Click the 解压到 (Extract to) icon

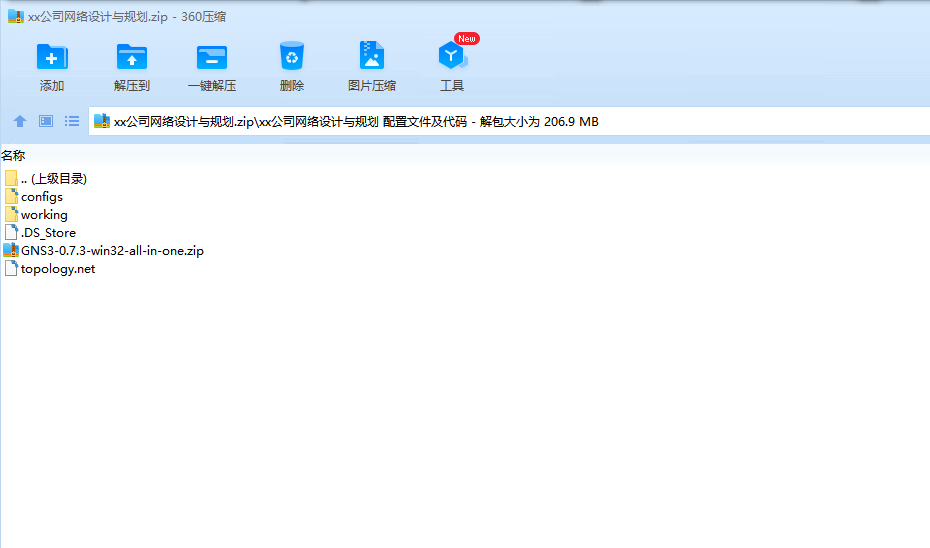pyautogui.click(x=132, y=58)
